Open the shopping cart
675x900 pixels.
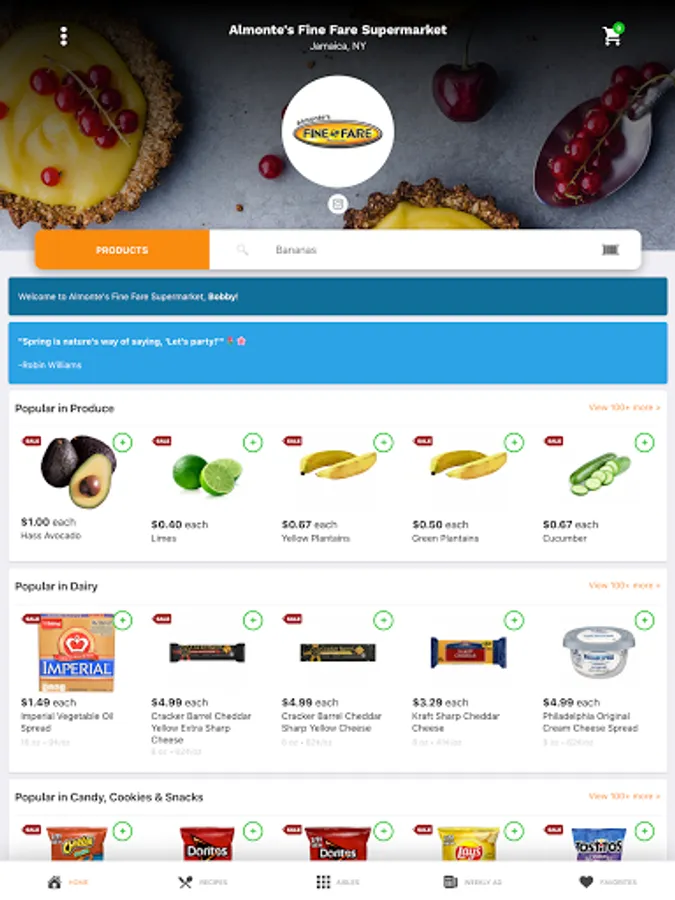click(x=612, y=36)
